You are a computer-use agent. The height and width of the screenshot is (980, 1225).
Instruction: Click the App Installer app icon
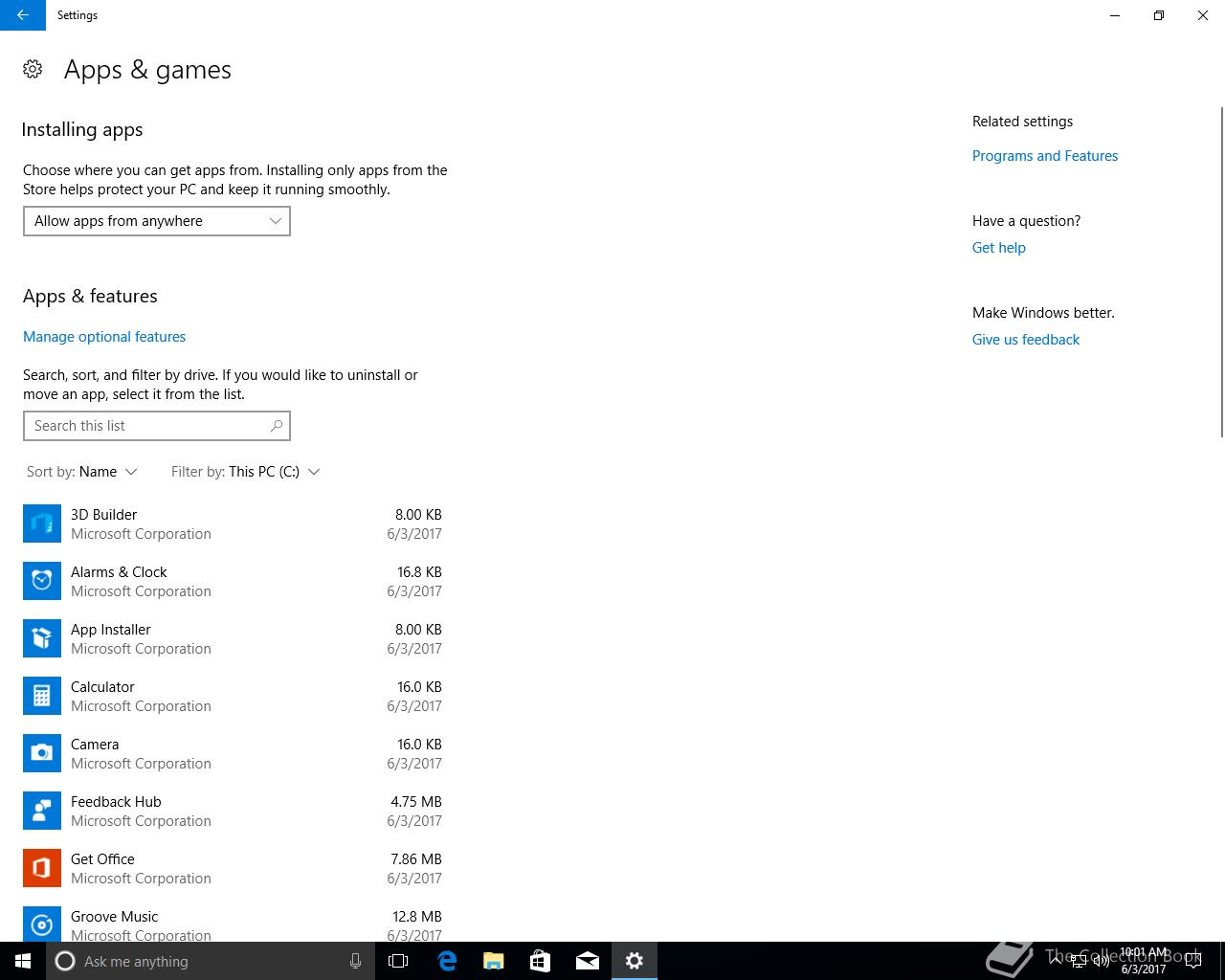[42, 638]
